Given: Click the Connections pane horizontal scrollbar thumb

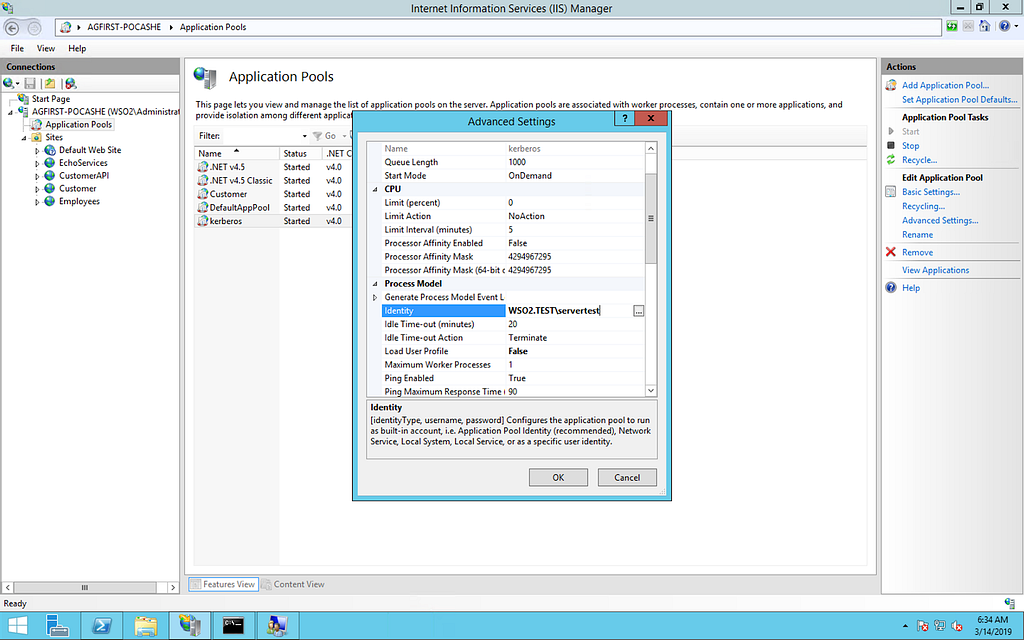Looking at the screenshot, I should pyautogui.click(x=85, y=588).
